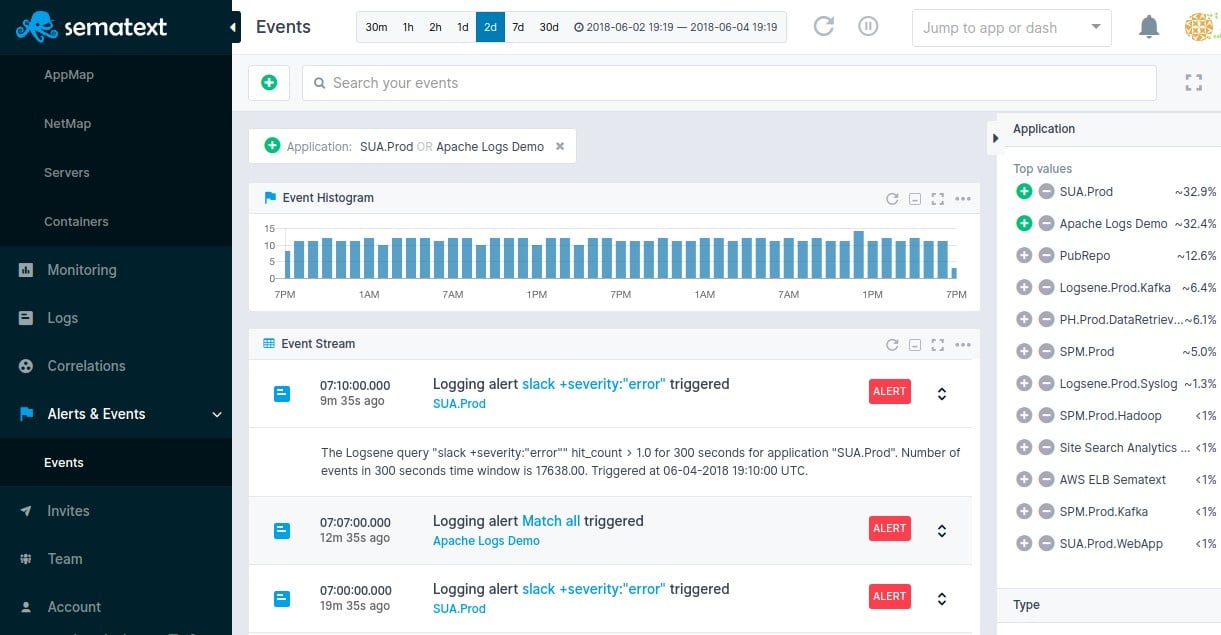Include AWS ELB Sematext in filter
The image size is (1221, 635).
tap(1023, 480)
